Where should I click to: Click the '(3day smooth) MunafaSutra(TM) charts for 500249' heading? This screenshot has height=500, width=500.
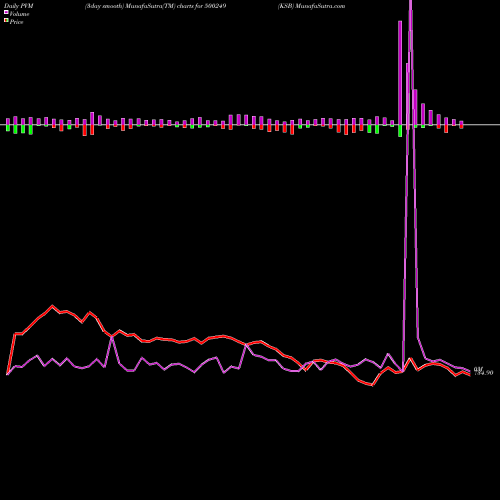point(155,6)
